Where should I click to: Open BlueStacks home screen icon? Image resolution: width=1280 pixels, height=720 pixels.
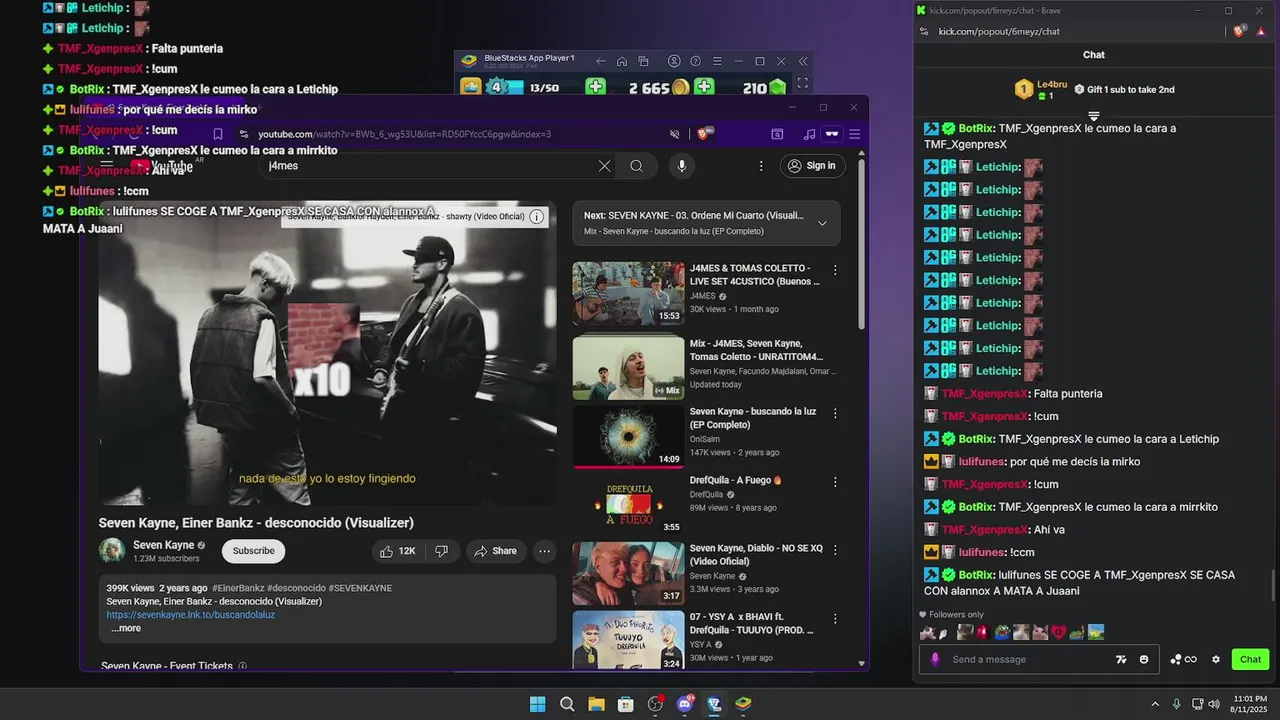pos(622,61)
